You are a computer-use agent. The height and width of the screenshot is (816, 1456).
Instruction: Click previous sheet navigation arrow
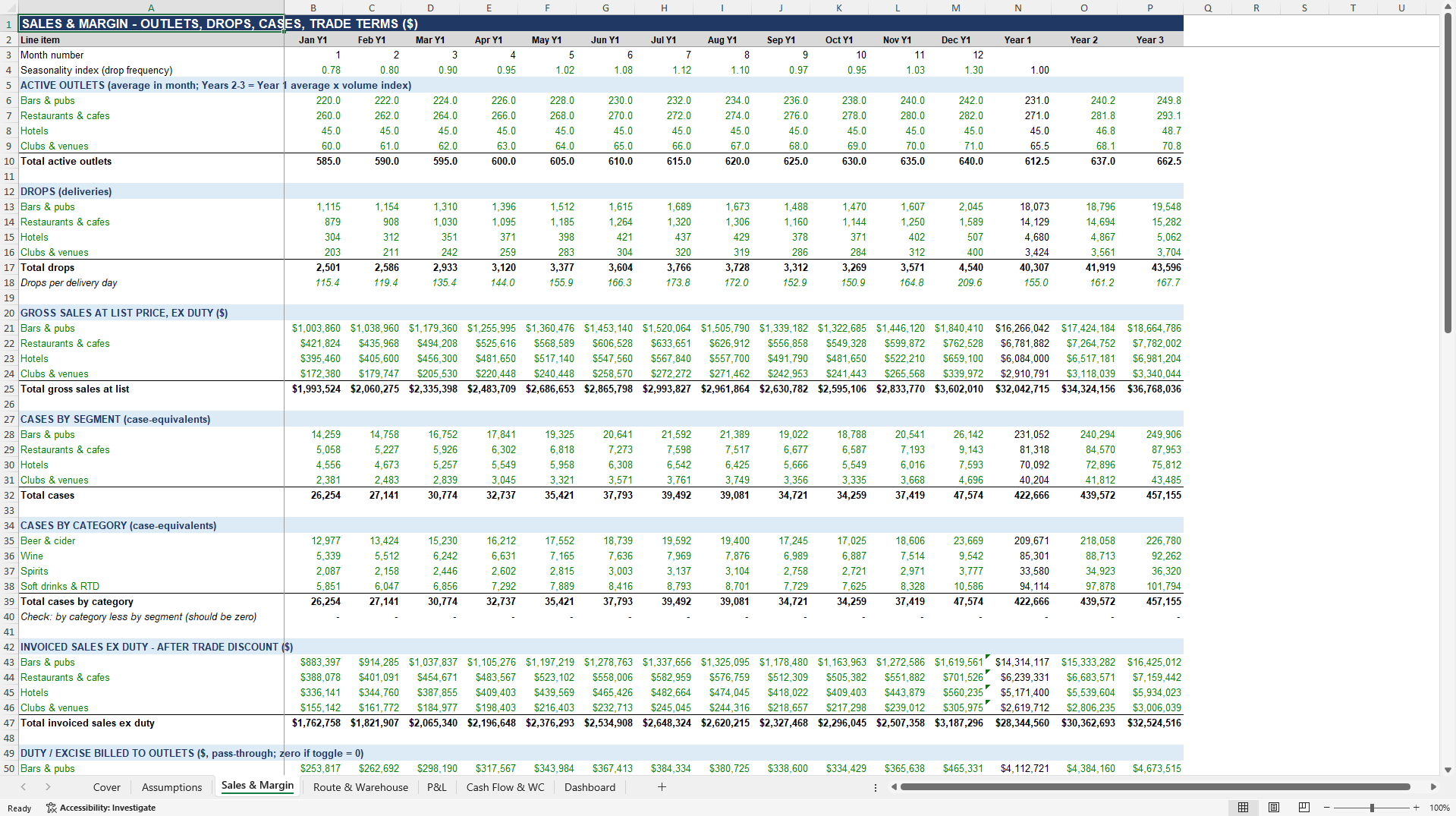tap(24, 787)
